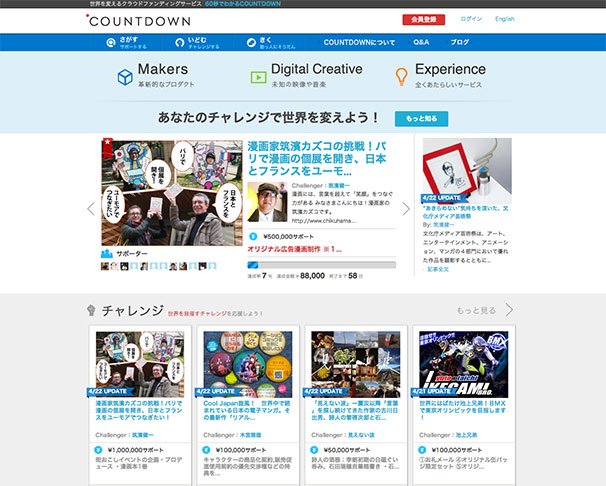
Task: Switch language via English link
Action: (x=505, y=19)
